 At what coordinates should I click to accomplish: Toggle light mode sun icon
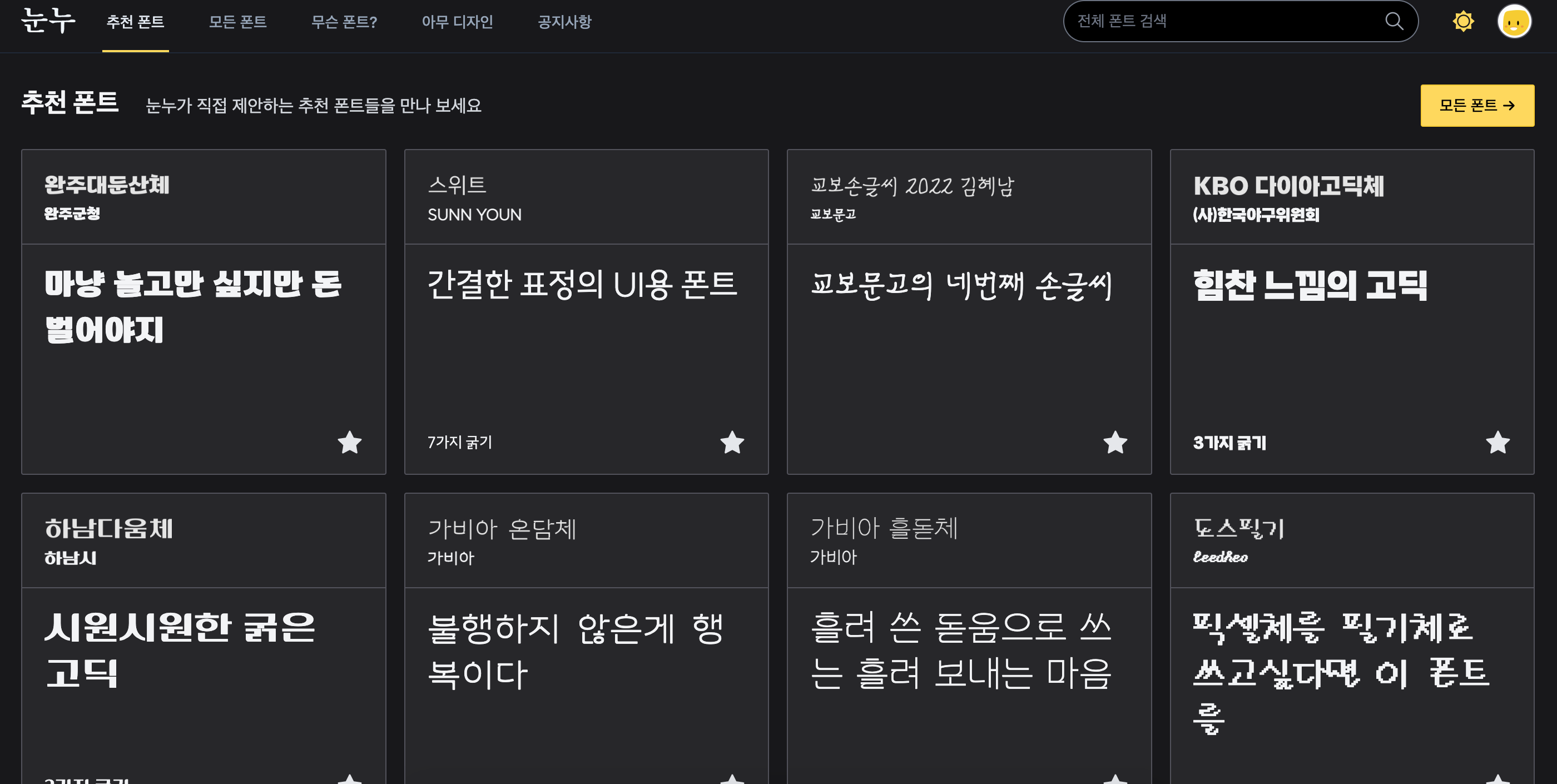[x=1462, y=21]
